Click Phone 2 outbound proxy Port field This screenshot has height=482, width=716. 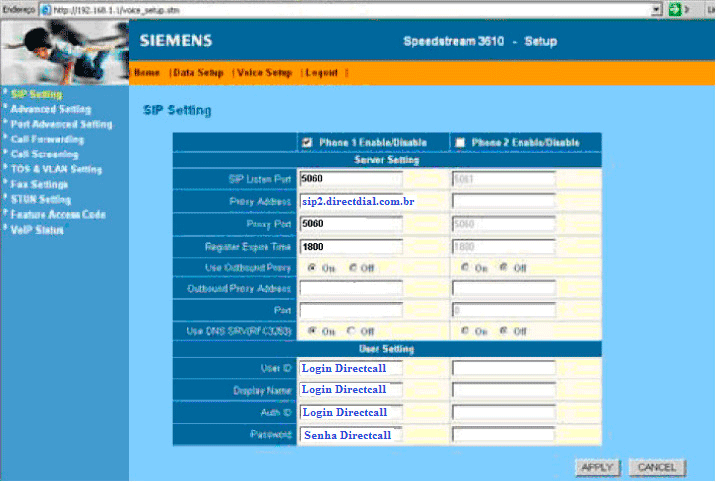[504, 310]
